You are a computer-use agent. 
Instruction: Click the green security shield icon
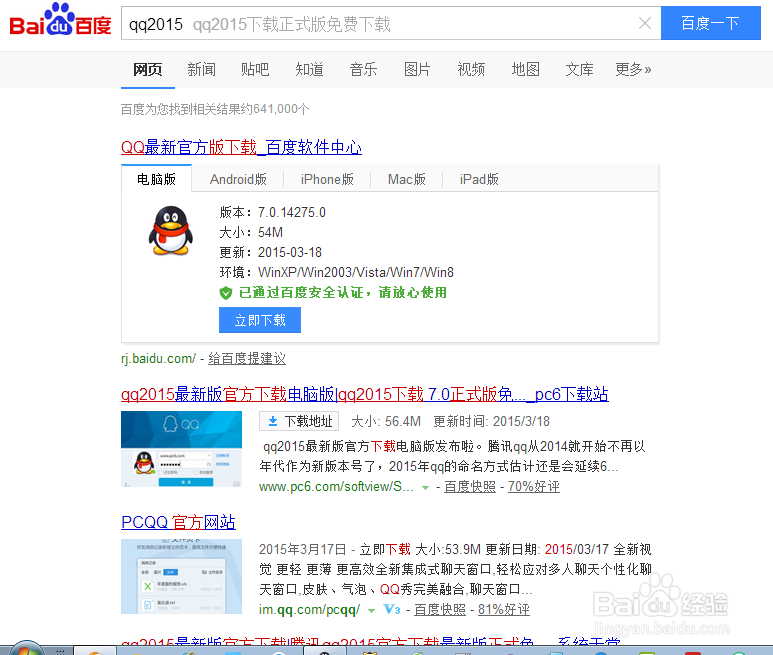pos(226,293)
